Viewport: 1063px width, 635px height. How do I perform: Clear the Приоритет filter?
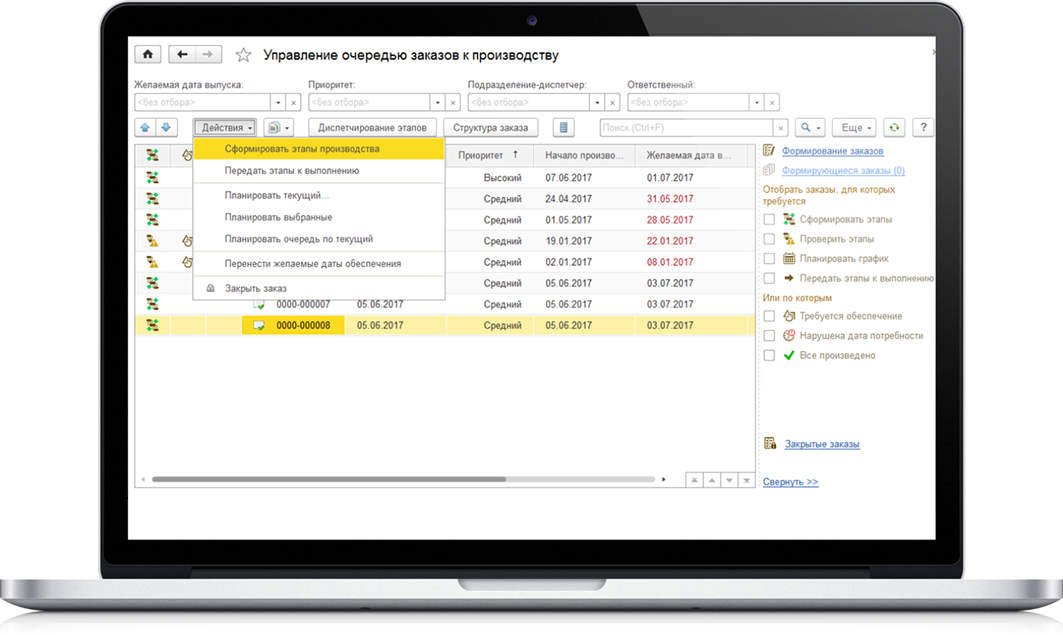(x=453, y=102)
